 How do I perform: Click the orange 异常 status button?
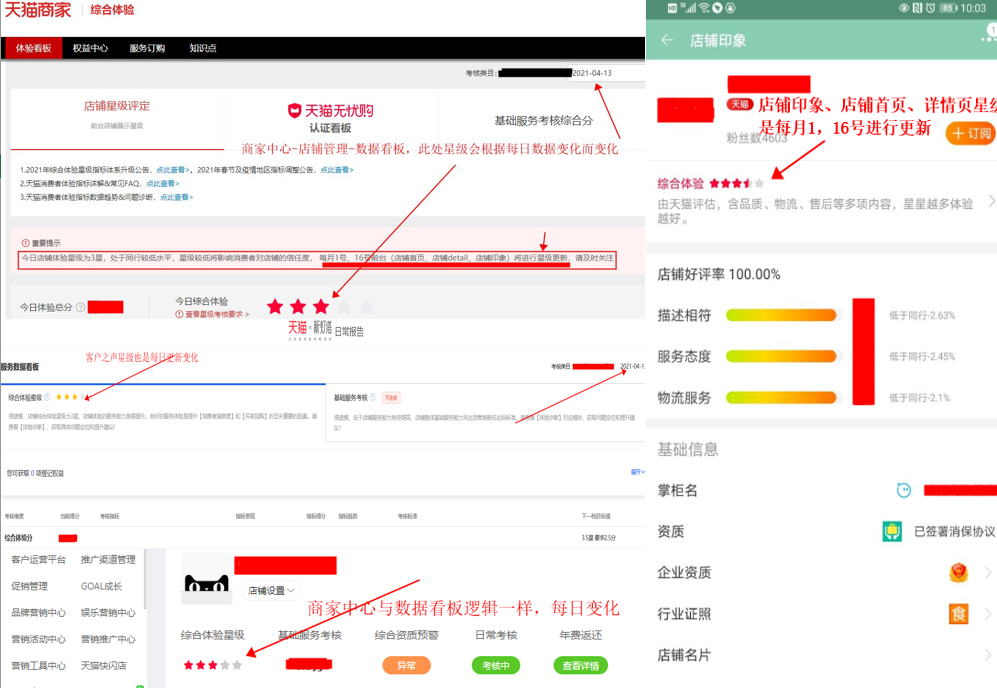click(405, 665)
